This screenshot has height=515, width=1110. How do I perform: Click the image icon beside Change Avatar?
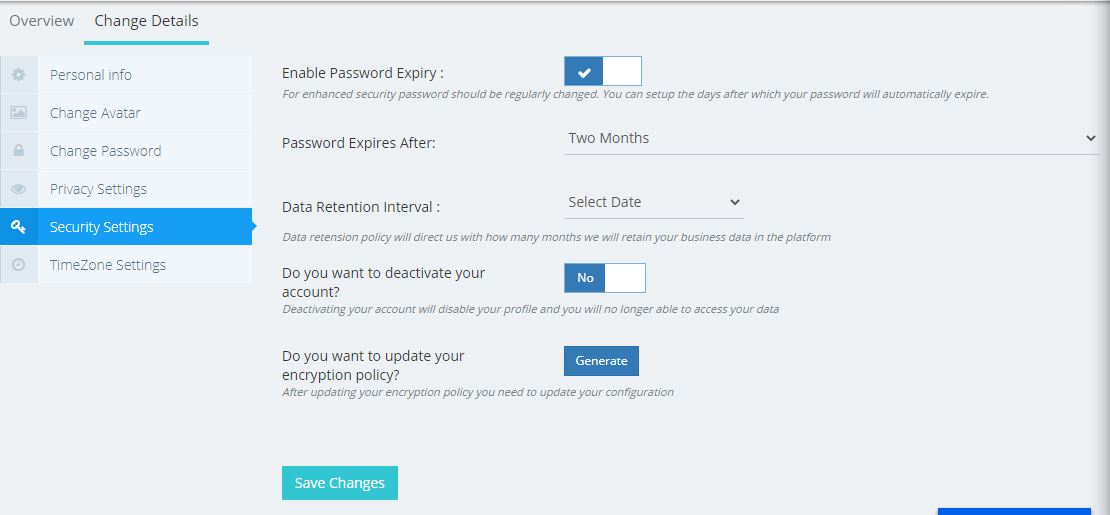coord(18,113)
